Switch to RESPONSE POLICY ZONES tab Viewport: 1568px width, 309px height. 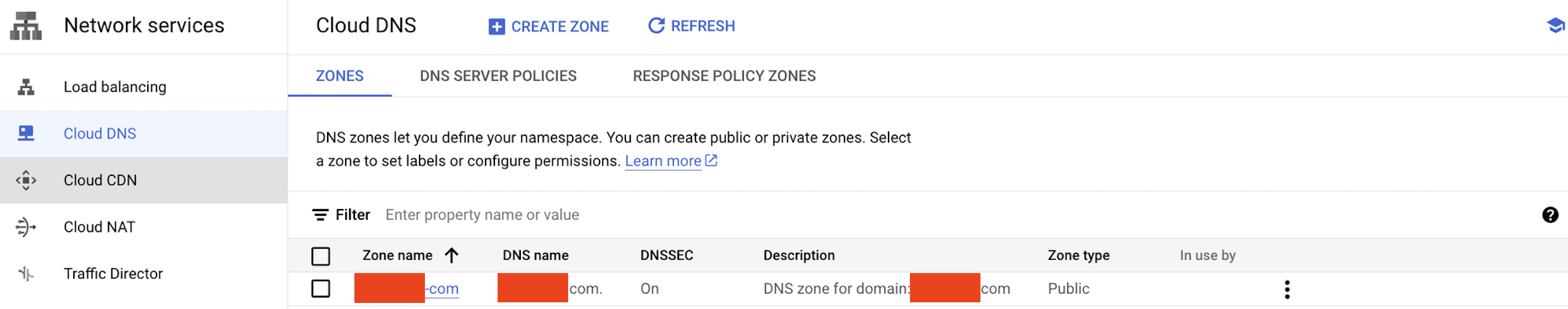pyautogui.click(x=724, y=76)
